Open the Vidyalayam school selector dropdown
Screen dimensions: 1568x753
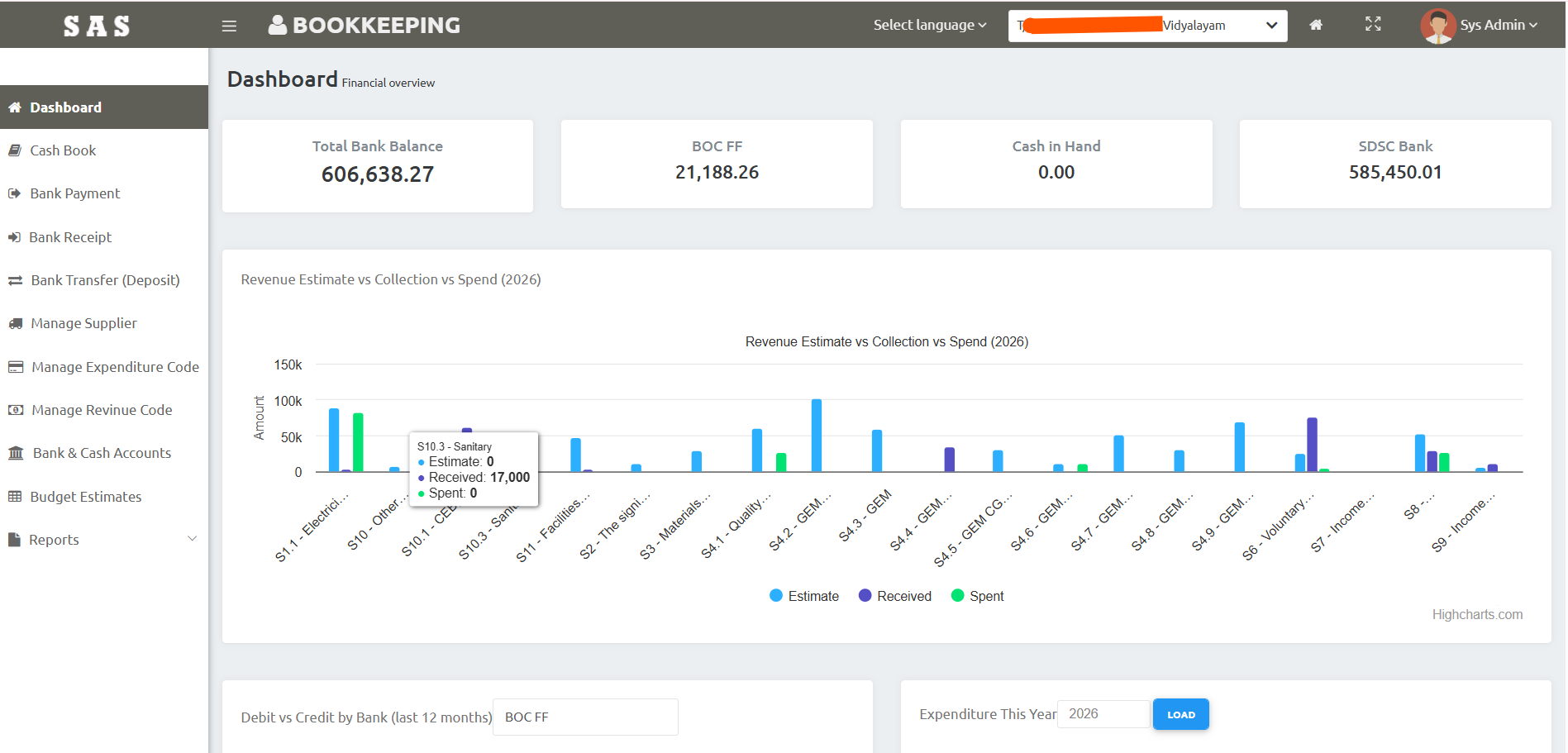click(1146, 26)
